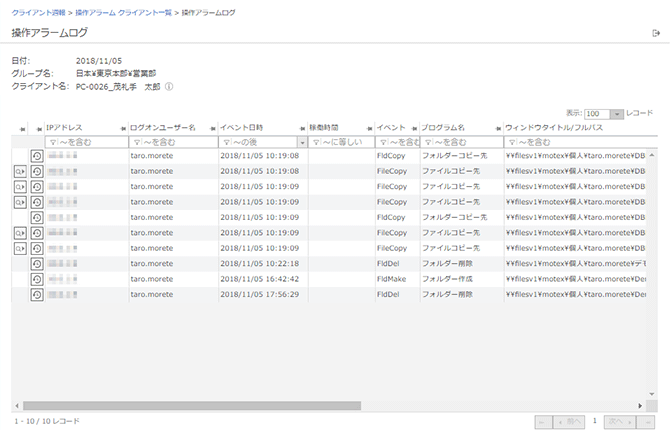Click the filter funnel in the イベント column
Screen dimensions: 670x431
click(382, 143)
